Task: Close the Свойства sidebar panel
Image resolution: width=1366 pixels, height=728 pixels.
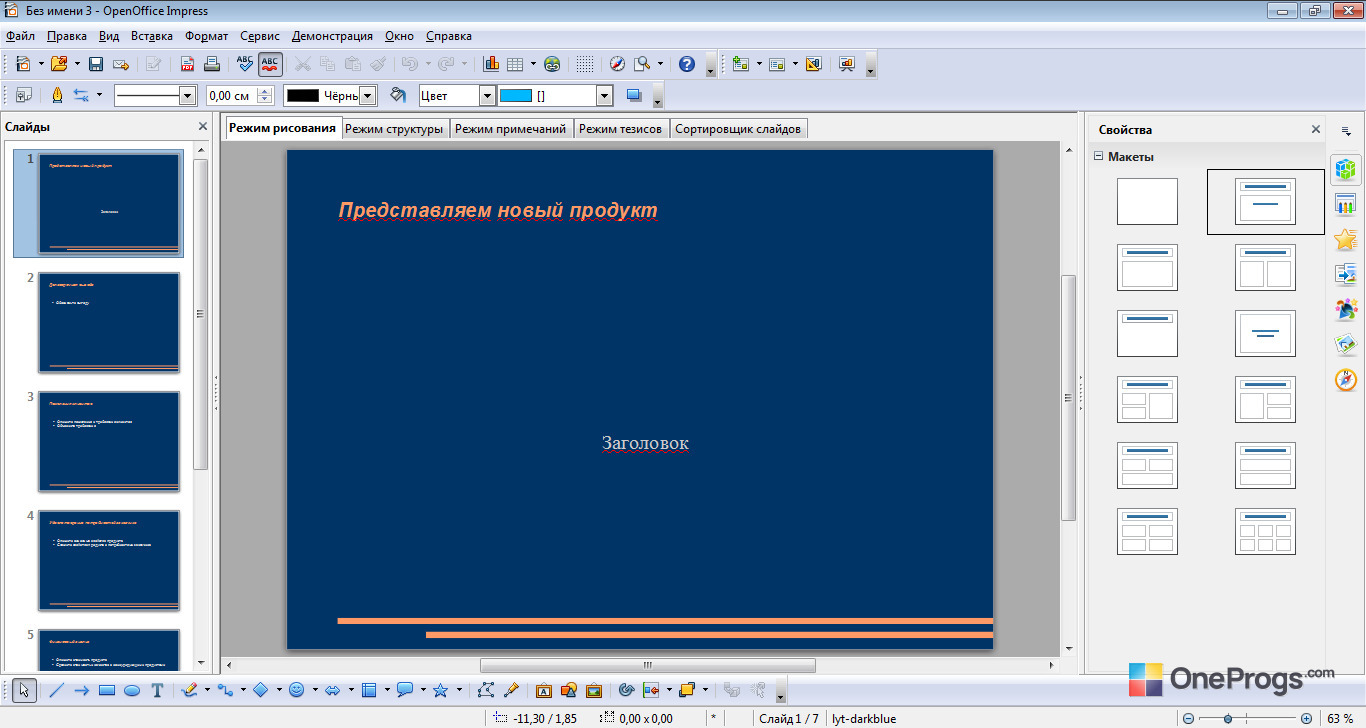Action: (x=1316, y=129)
